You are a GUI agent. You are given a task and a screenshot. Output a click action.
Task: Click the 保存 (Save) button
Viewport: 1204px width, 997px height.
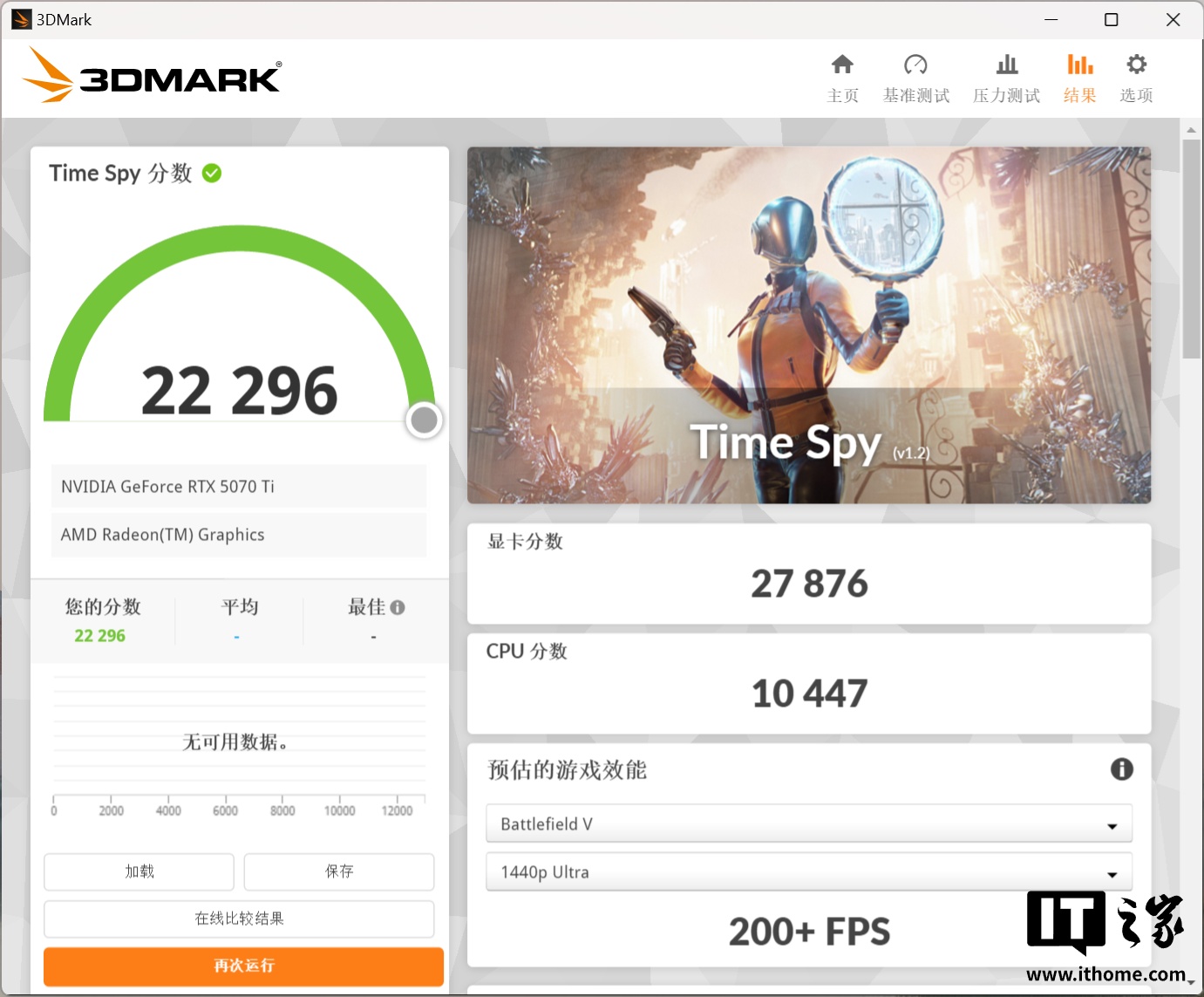tap(339, 871)
